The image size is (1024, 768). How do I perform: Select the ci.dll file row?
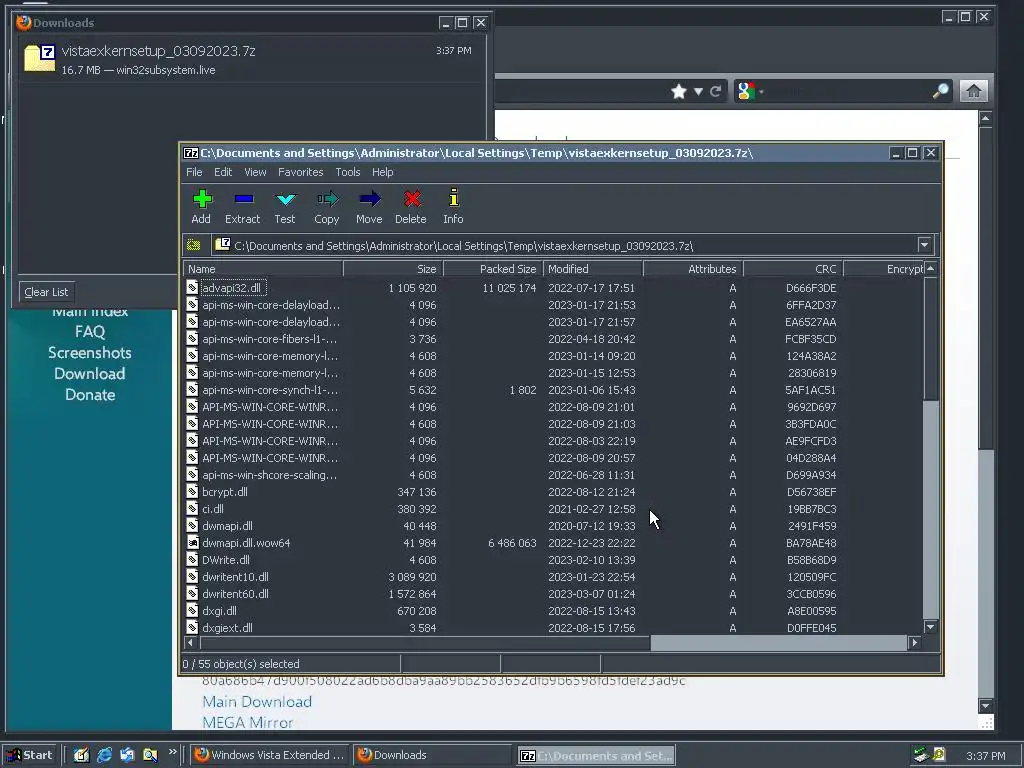point(553,509)
